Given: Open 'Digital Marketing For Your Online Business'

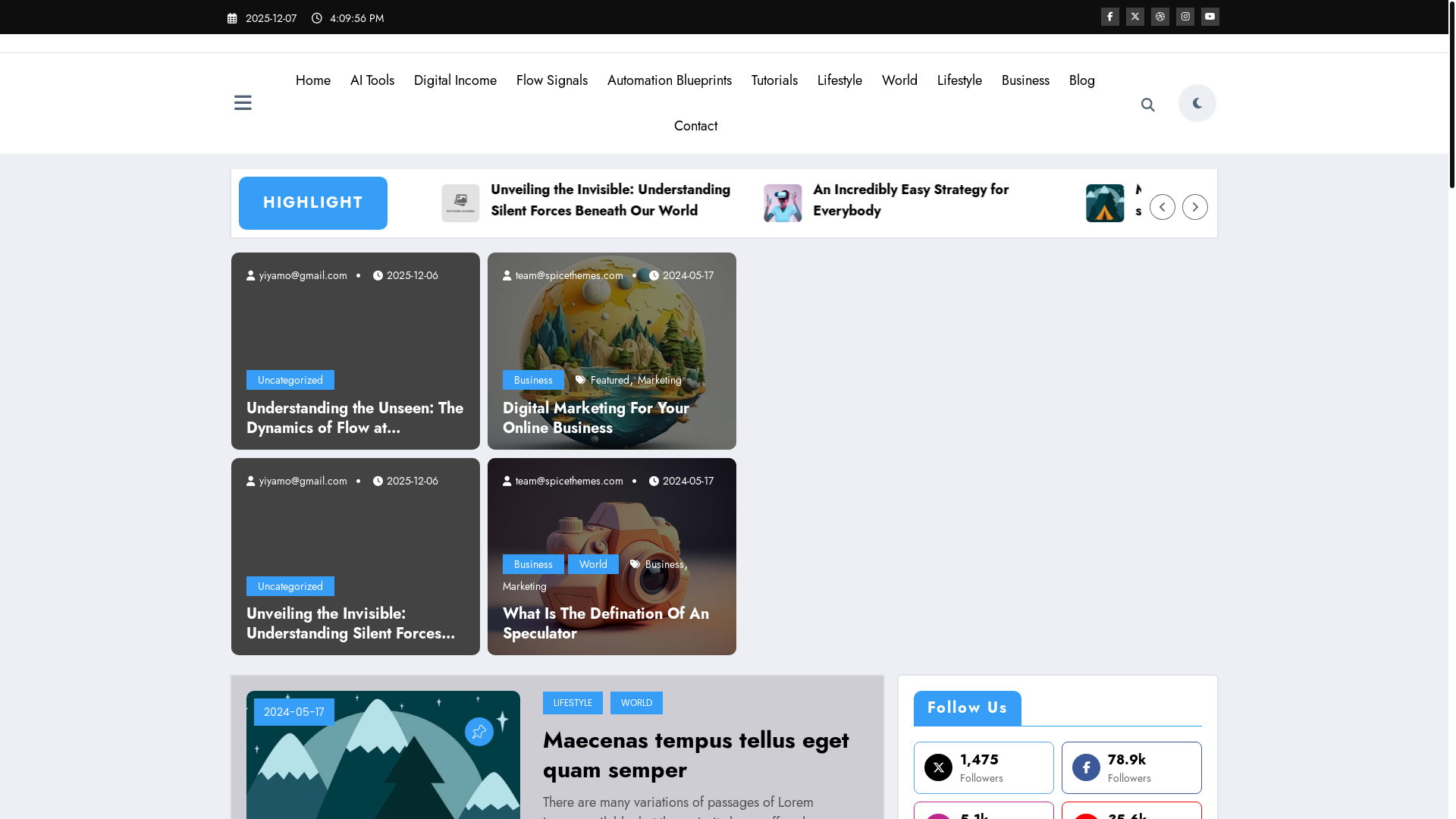Looking at the screenshot, I should point(596,418).
